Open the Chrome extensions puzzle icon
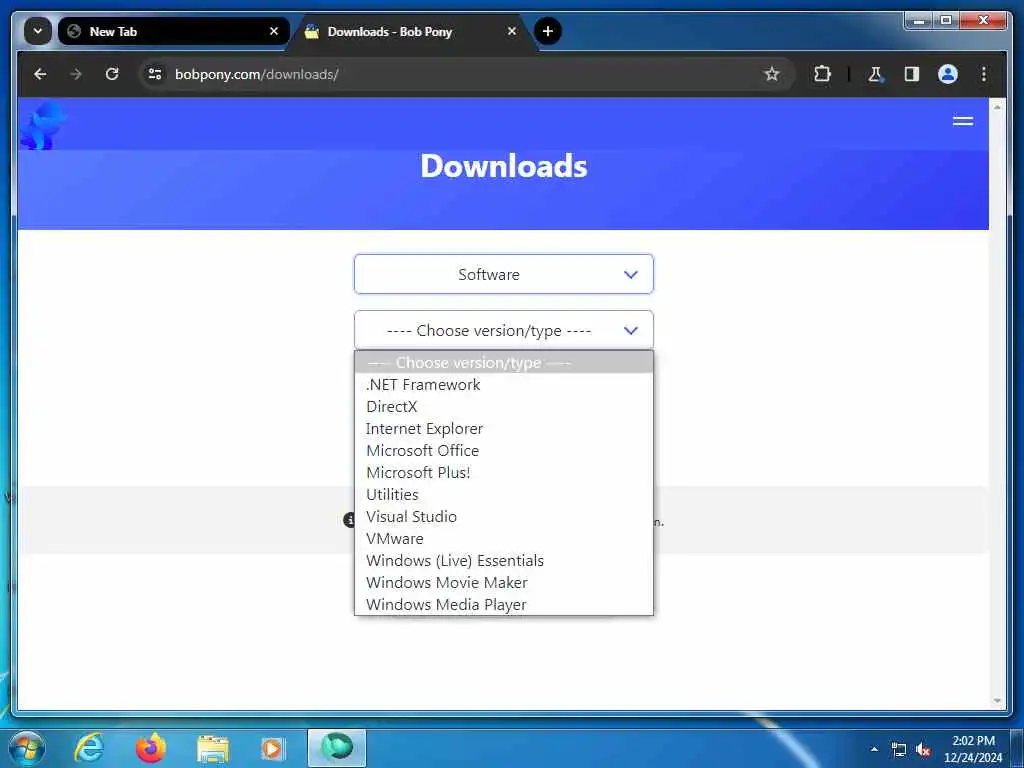The image size is (1024, 768). (x=822, y=74)
